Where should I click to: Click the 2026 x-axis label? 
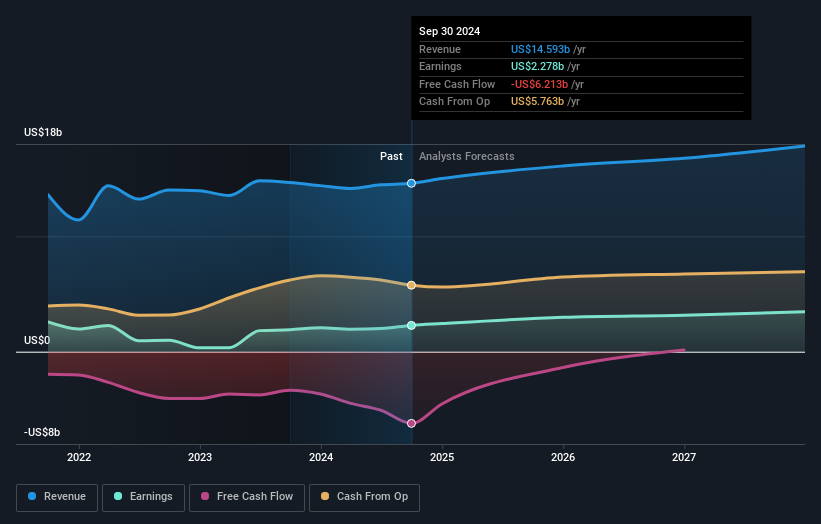pos(563,458)
